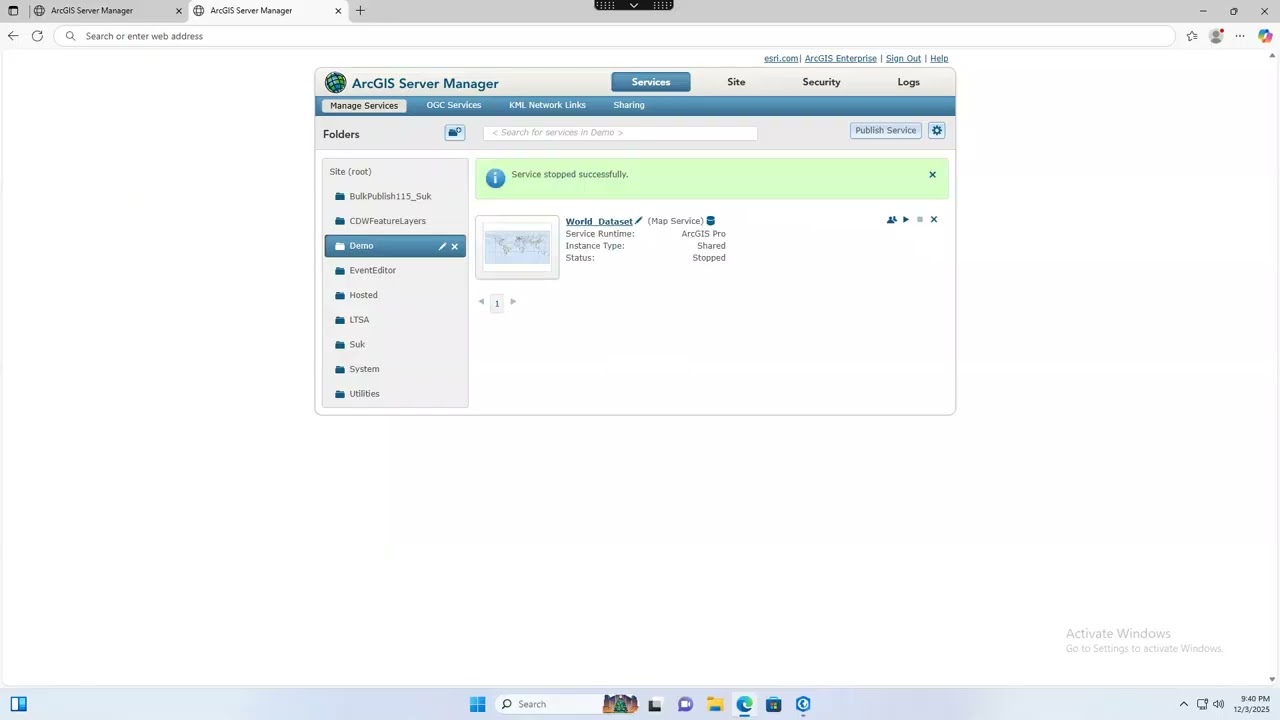Open the settings gear next to Publish Service
The height and width of the screenshot is (720, 1280).
click(937, 130)
